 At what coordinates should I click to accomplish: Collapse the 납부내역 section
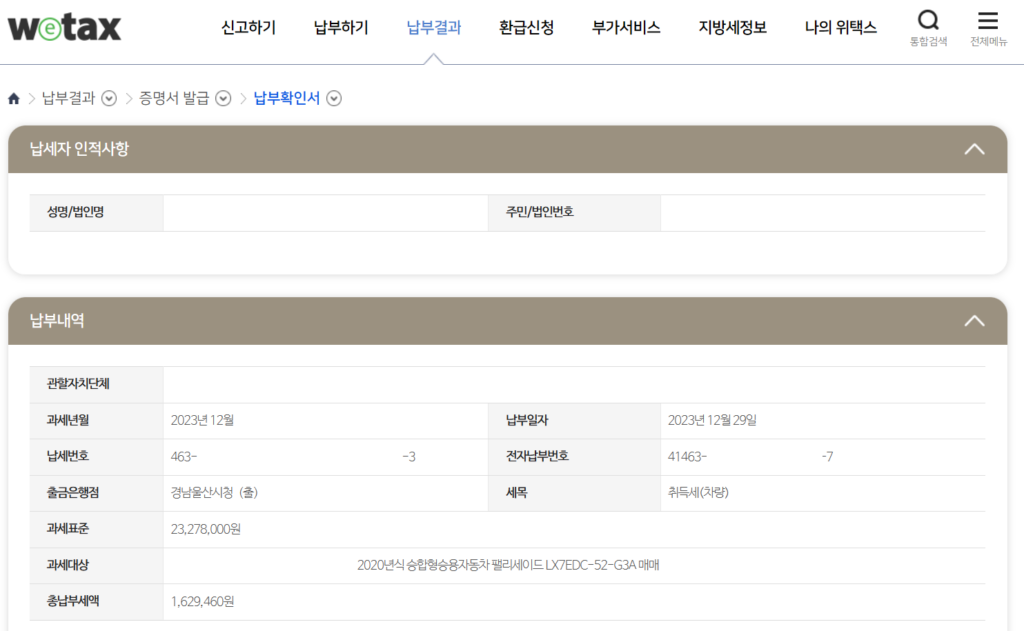click(974, 321)
